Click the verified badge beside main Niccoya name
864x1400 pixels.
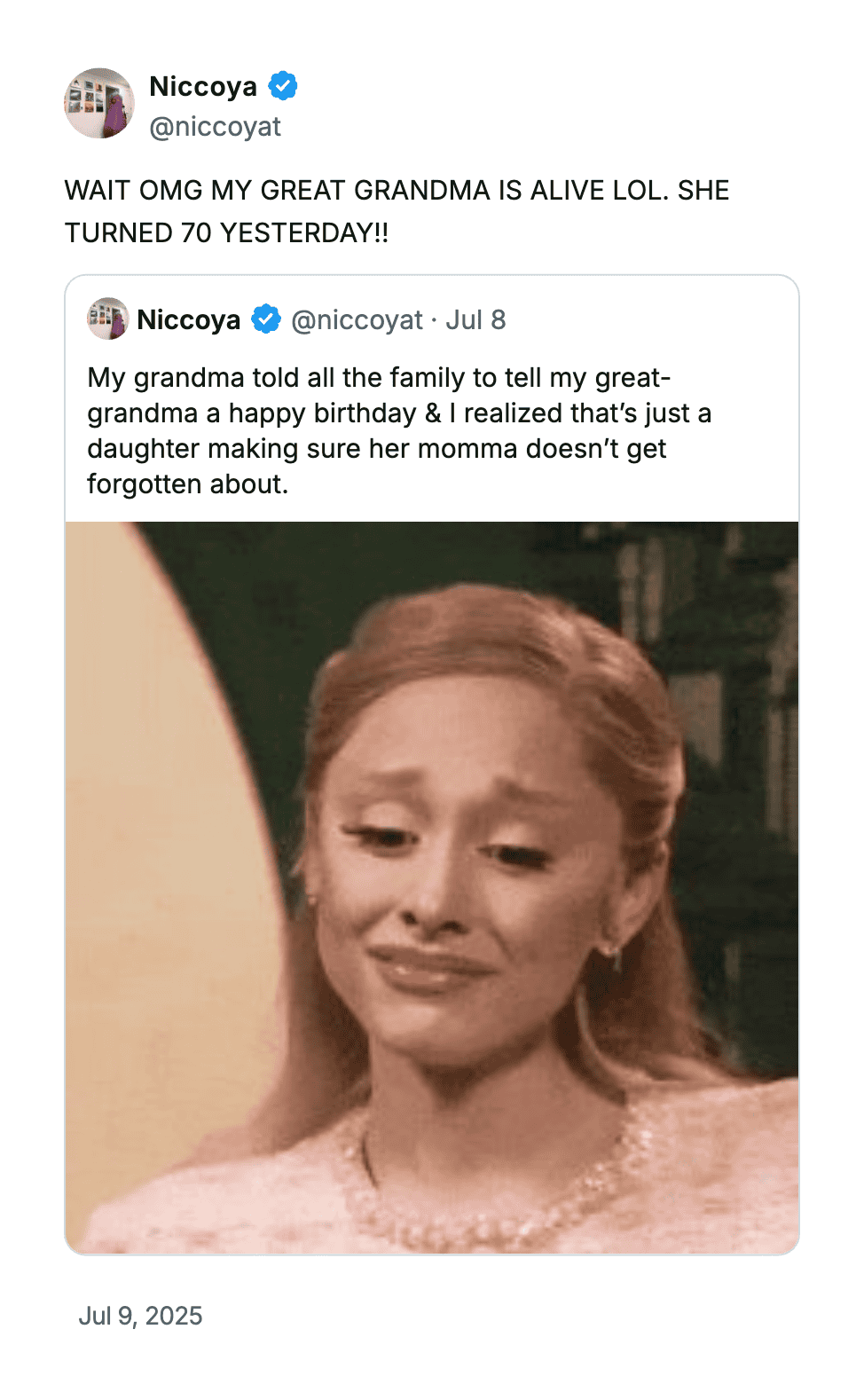[283, 86]
